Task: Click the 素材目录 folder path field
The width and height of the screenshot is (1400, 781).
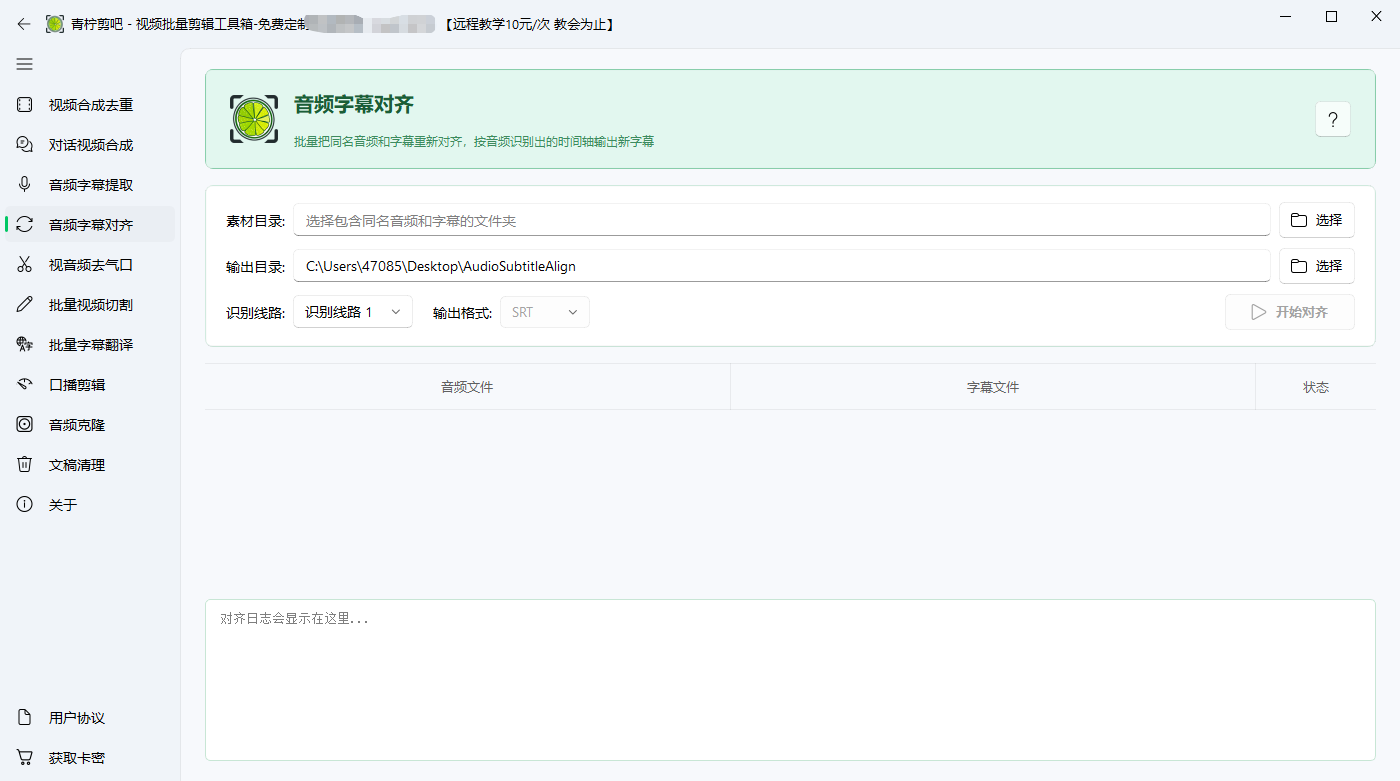Action: coord(782,220)
